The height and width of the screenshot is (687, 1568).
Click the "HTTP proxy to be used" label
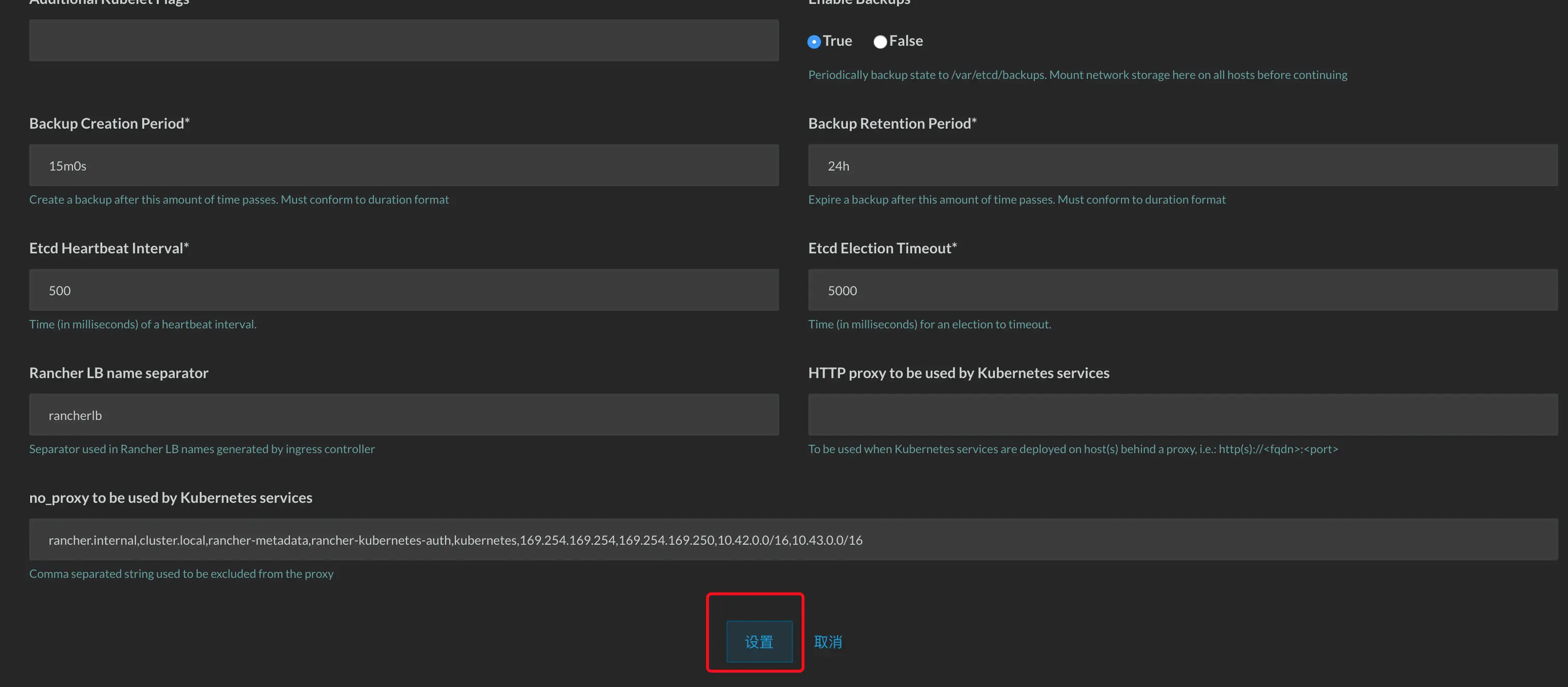pyautogui.click(x=958, y=373)
